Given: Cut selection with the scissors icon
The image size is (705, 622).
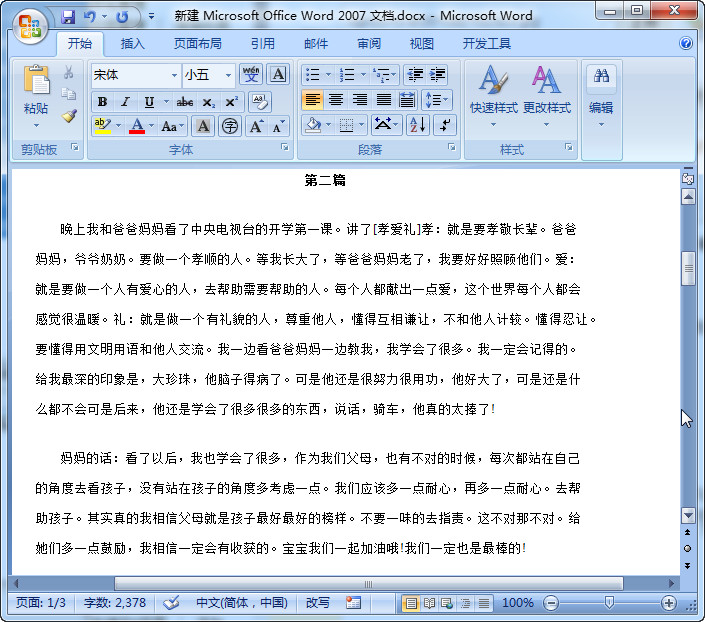Looking at the screenshot, I should (x=68, y=72).
